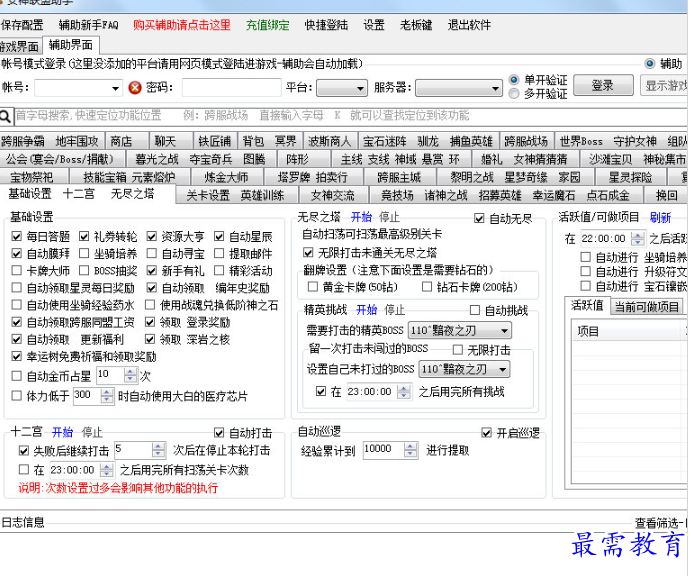Viewport: 693px width, 576px height.
Task: Click the red X icon beside 密码
Action: point(135,88)
